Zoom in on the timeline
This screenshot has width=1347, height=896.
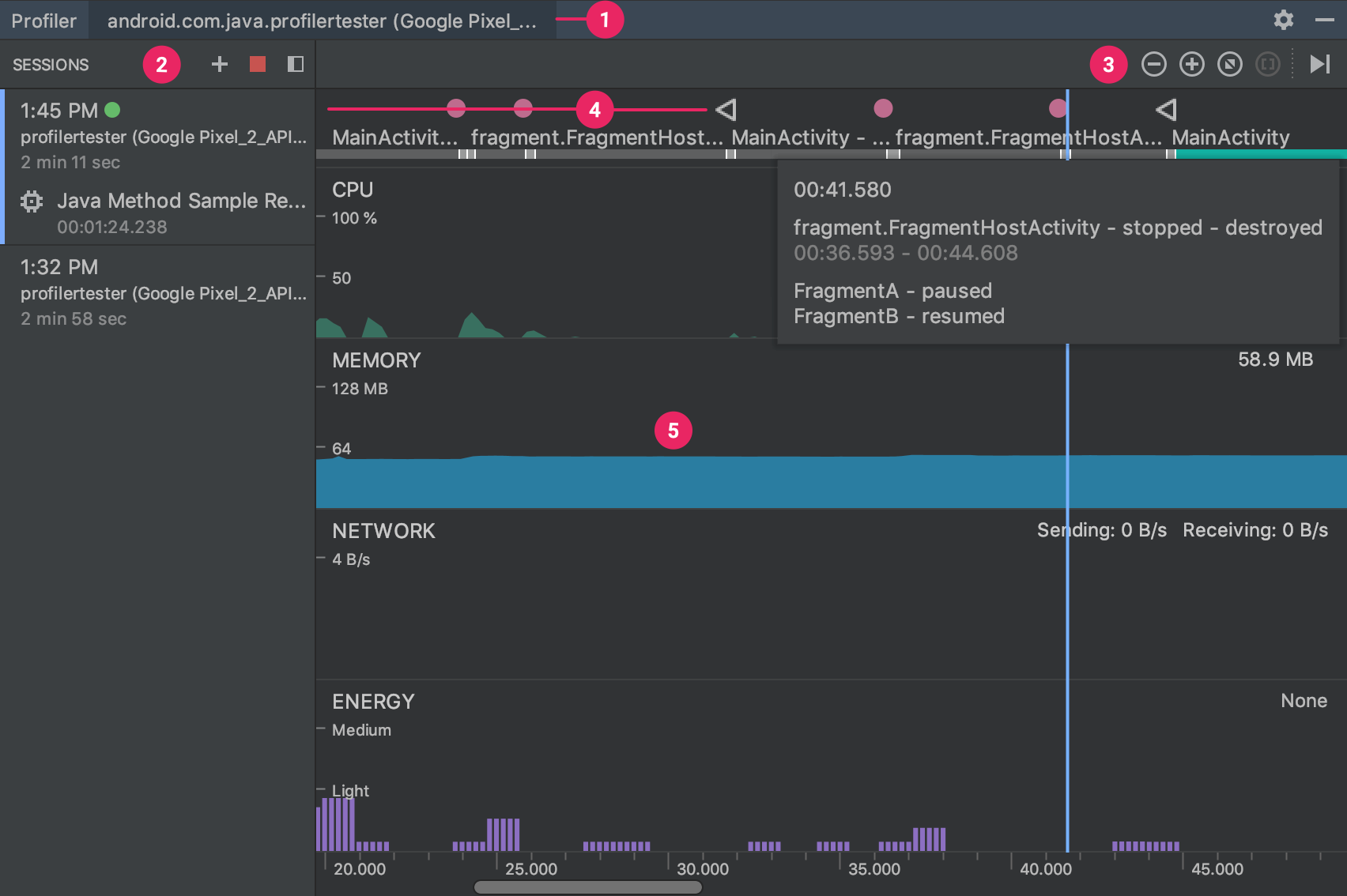pos(1192,64)
